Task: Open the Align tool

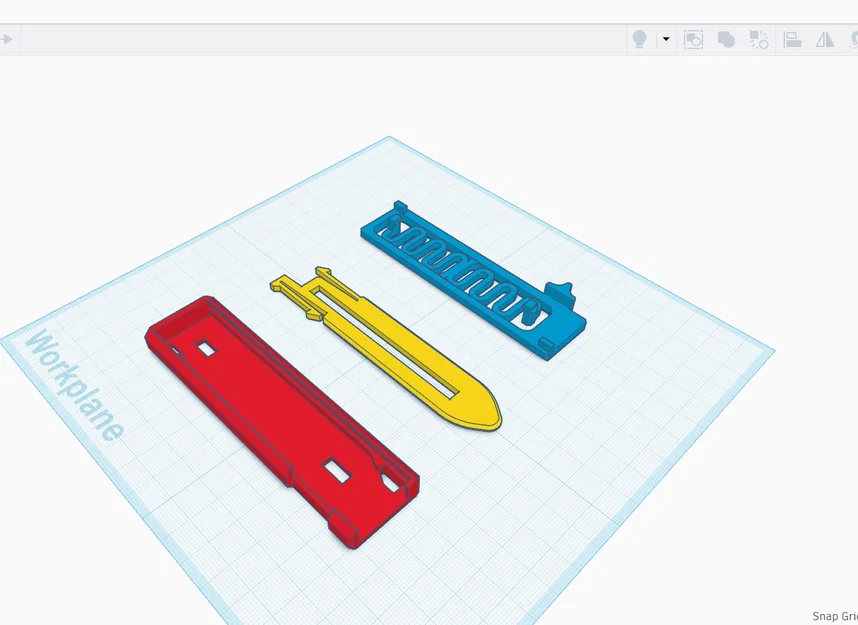Action: tap(792, 40)
